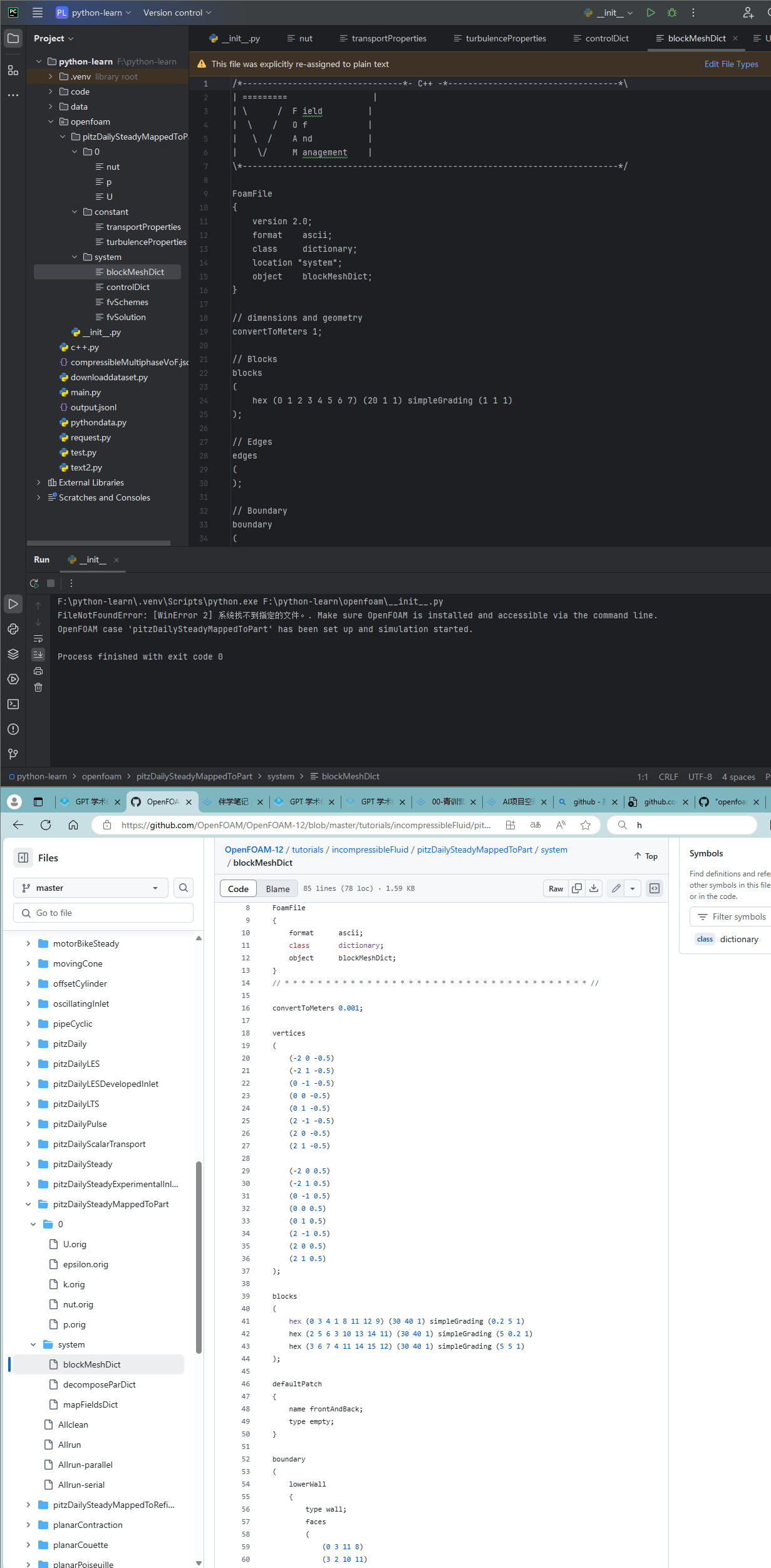This screenshot has width=771, height=1568.
Task: Toggle soft-wrap in the Run console
Action: (38, 638)
